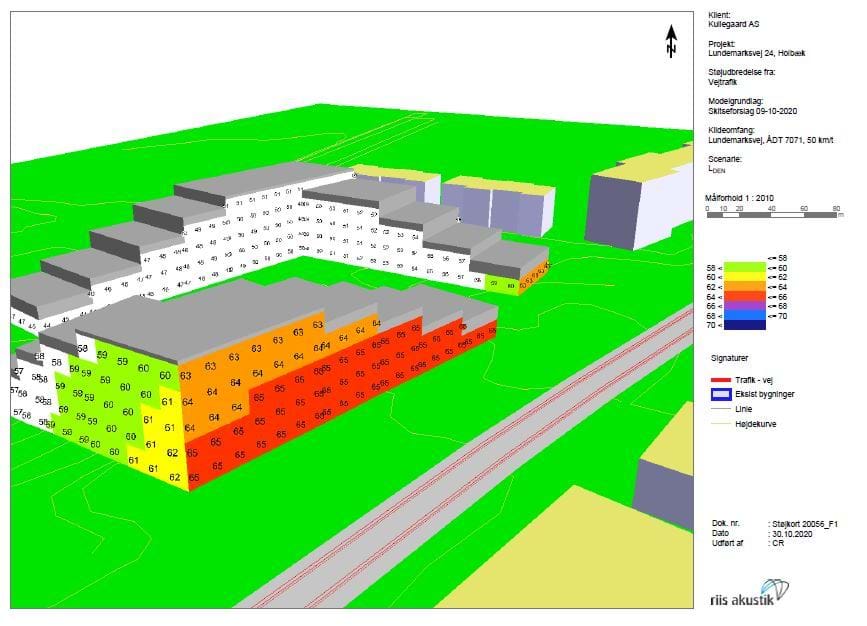
Task: Click the client name Kullegaard AS
Action: click(x=735, y=24)
